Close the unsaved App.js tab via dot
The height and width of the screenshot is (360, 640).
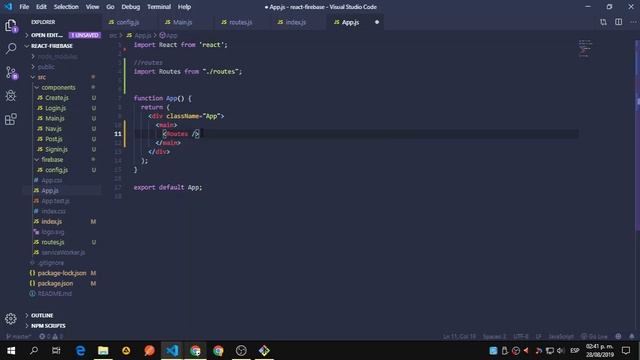(377, 22)
